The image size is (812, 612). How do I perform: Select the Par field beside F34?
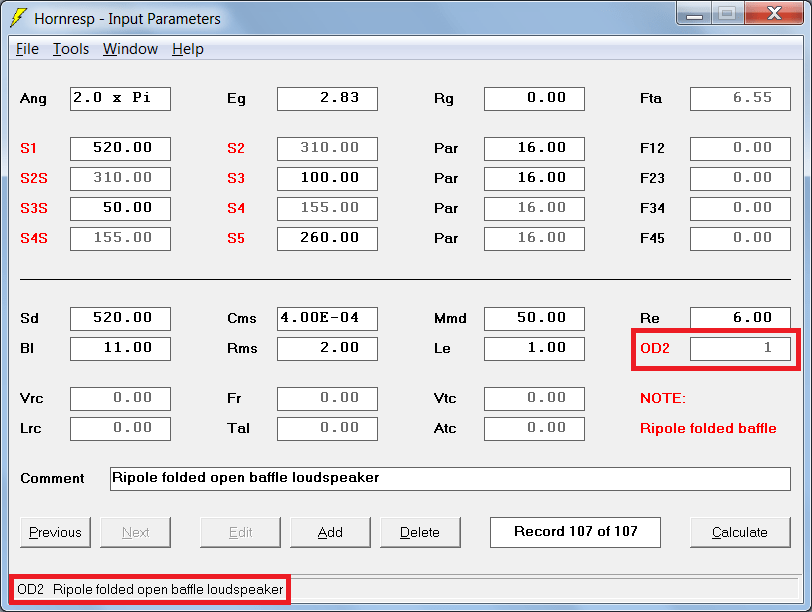tap(534, 209)
